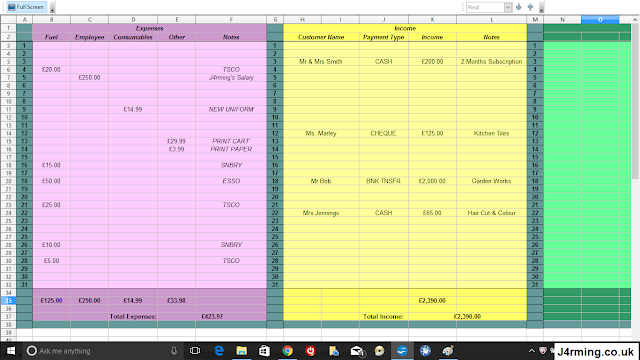
Task: Click the Customer Name label cell
Action: point(321,37)
